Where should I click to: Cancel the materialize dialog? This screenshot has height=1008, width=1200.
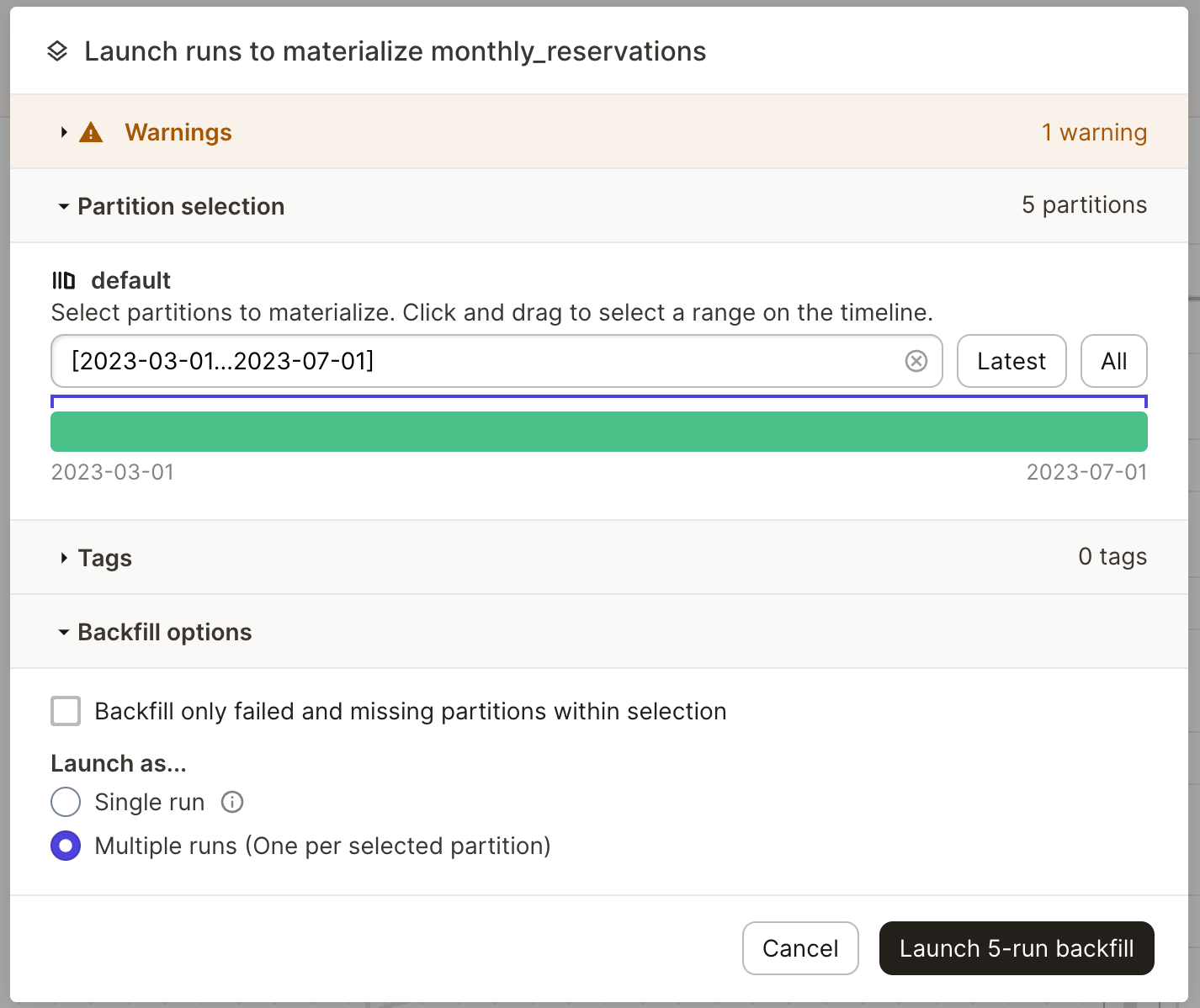click(800, 948)
